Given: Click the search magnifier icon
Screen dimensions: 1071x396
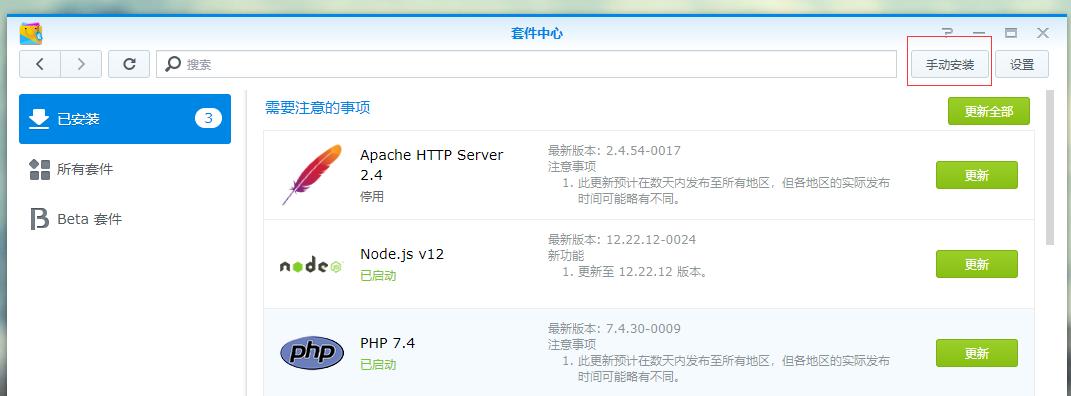Looking at the screenshot, I should click(173, 64).
